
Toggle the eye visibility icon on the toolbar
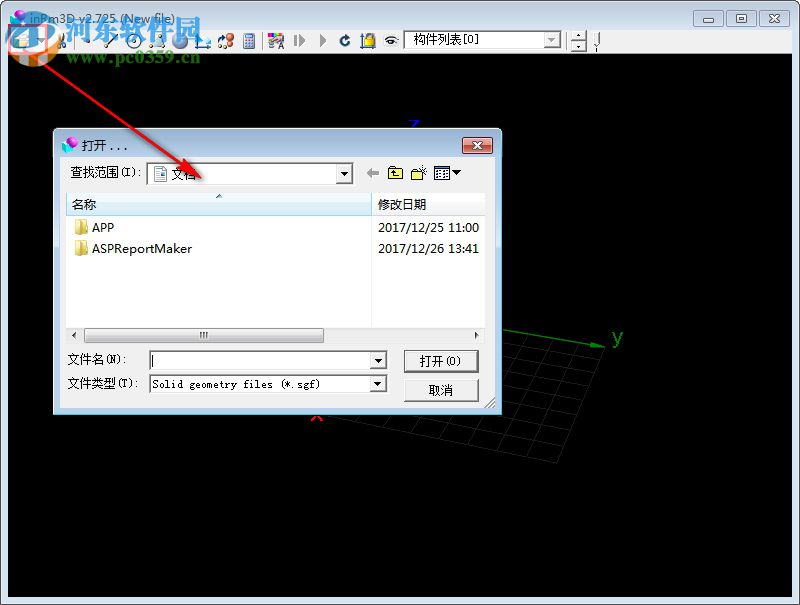(x=391, y=41)
